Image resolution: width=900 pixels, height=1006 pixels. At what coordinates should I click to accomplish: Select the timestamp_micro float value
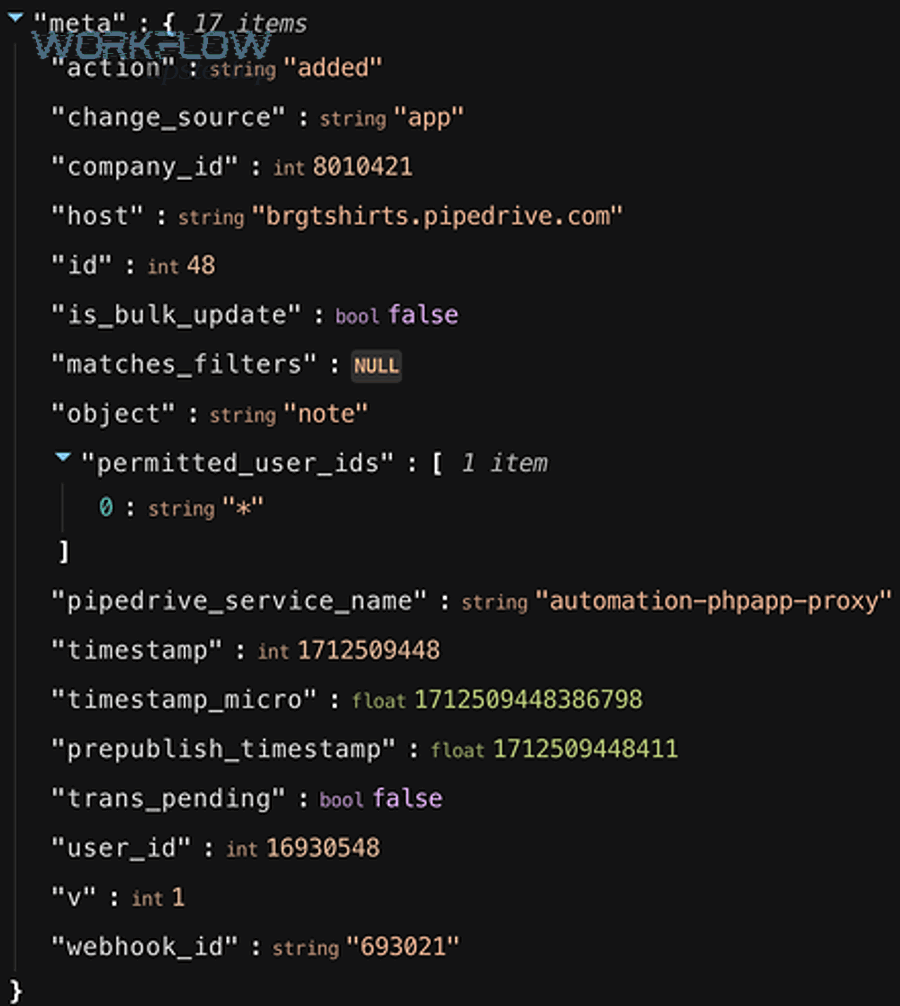(x=529, y=700)
